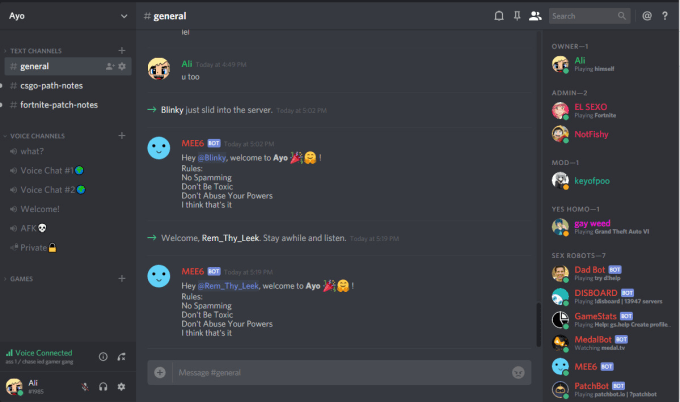680x402 pixels.
Task: Toggle deafen headphones icon
Action: [x=103, y=386]
